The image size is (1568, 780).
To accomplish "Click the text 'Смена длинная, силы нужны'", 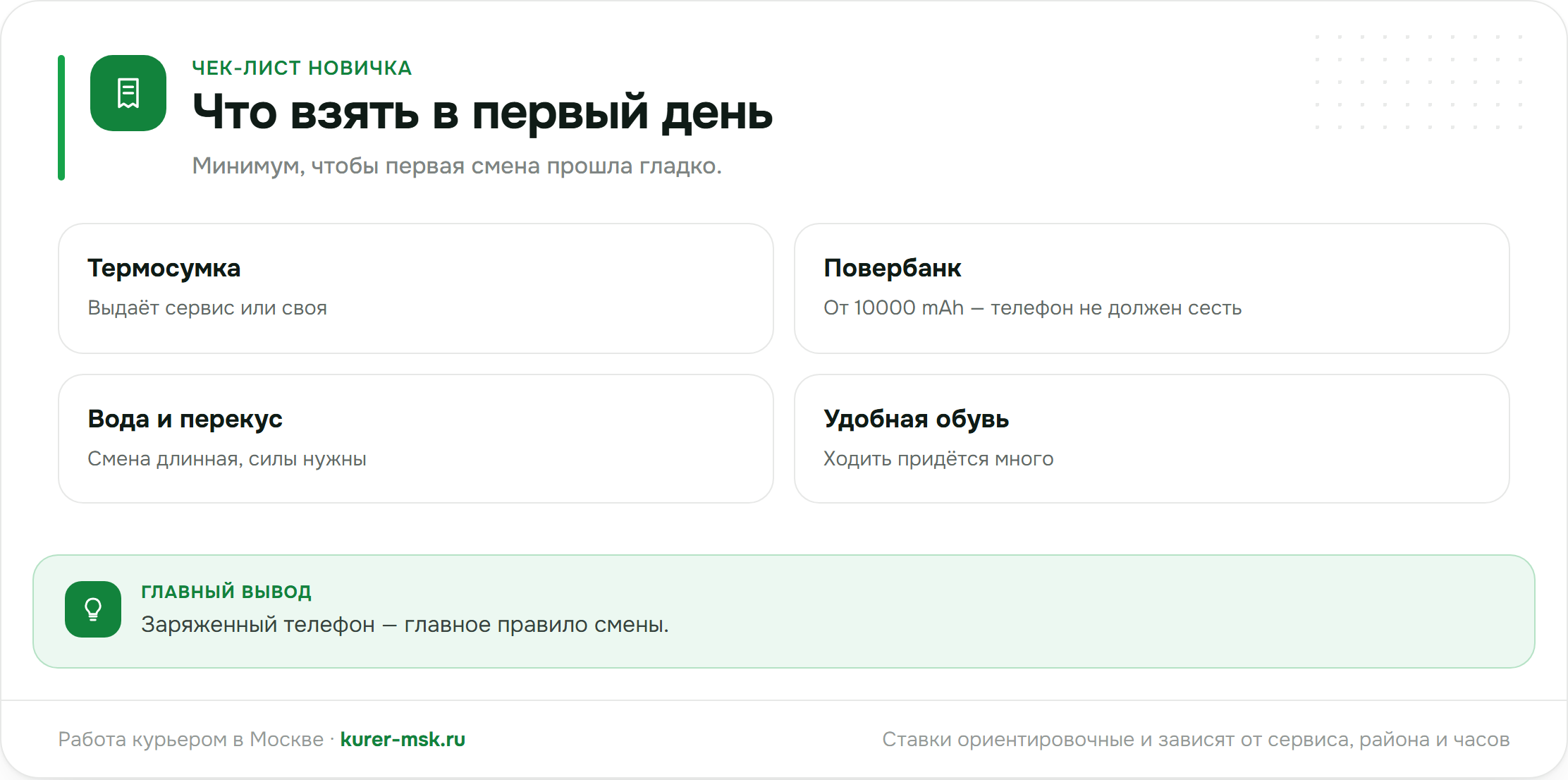I will pyautogui.click(x=227, y=459).
